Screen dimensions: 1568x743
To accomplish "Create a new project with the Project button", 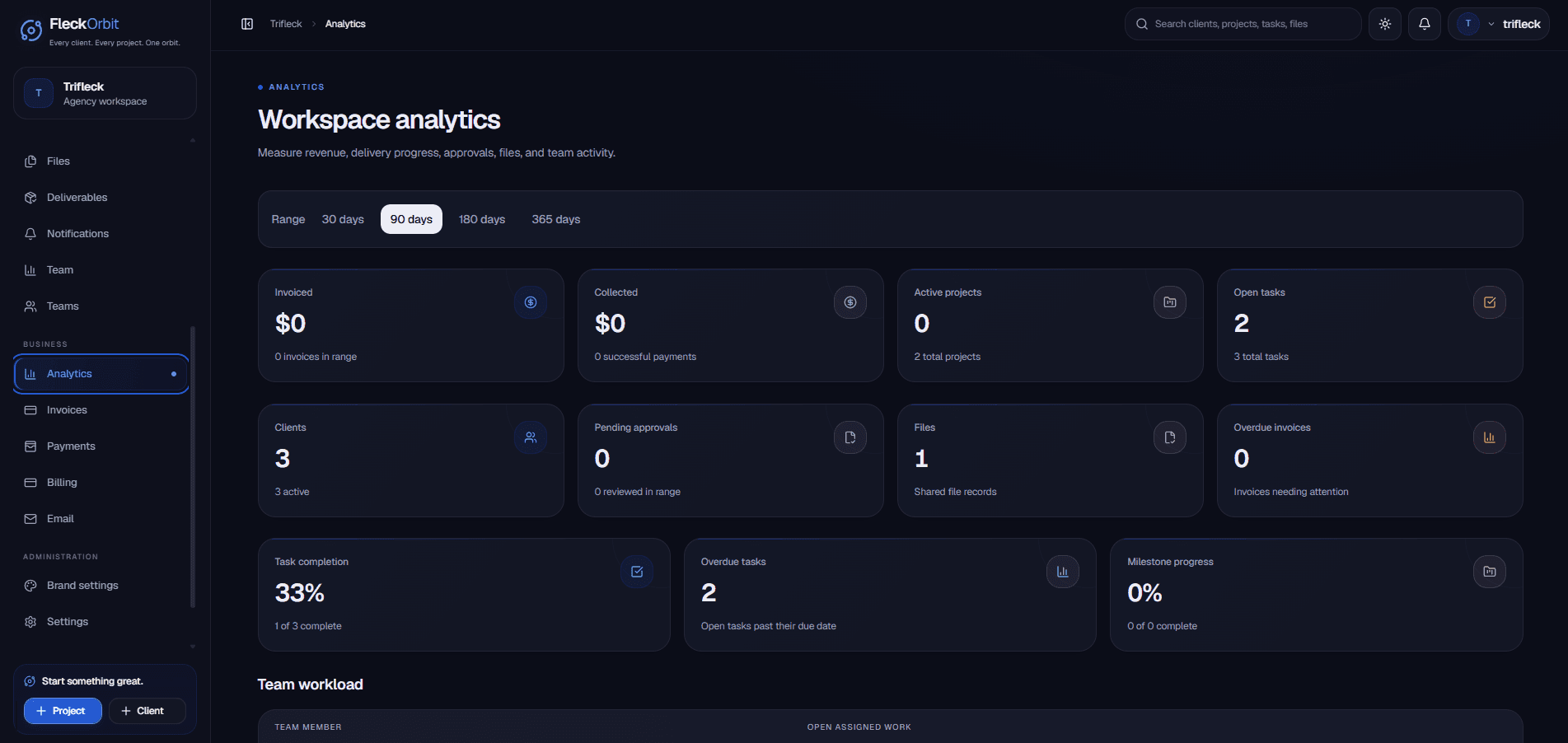I will tap(63, 711).
